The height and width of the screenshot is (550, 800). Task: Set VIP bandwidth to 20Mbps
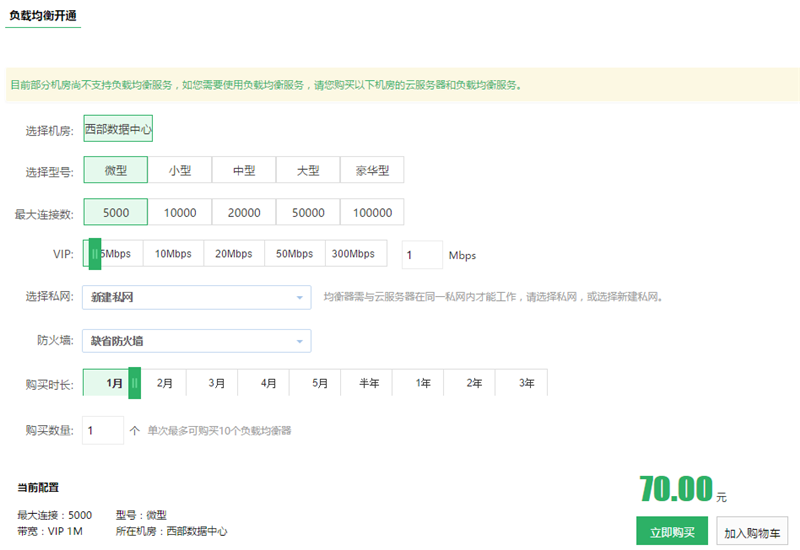point(234,254)
